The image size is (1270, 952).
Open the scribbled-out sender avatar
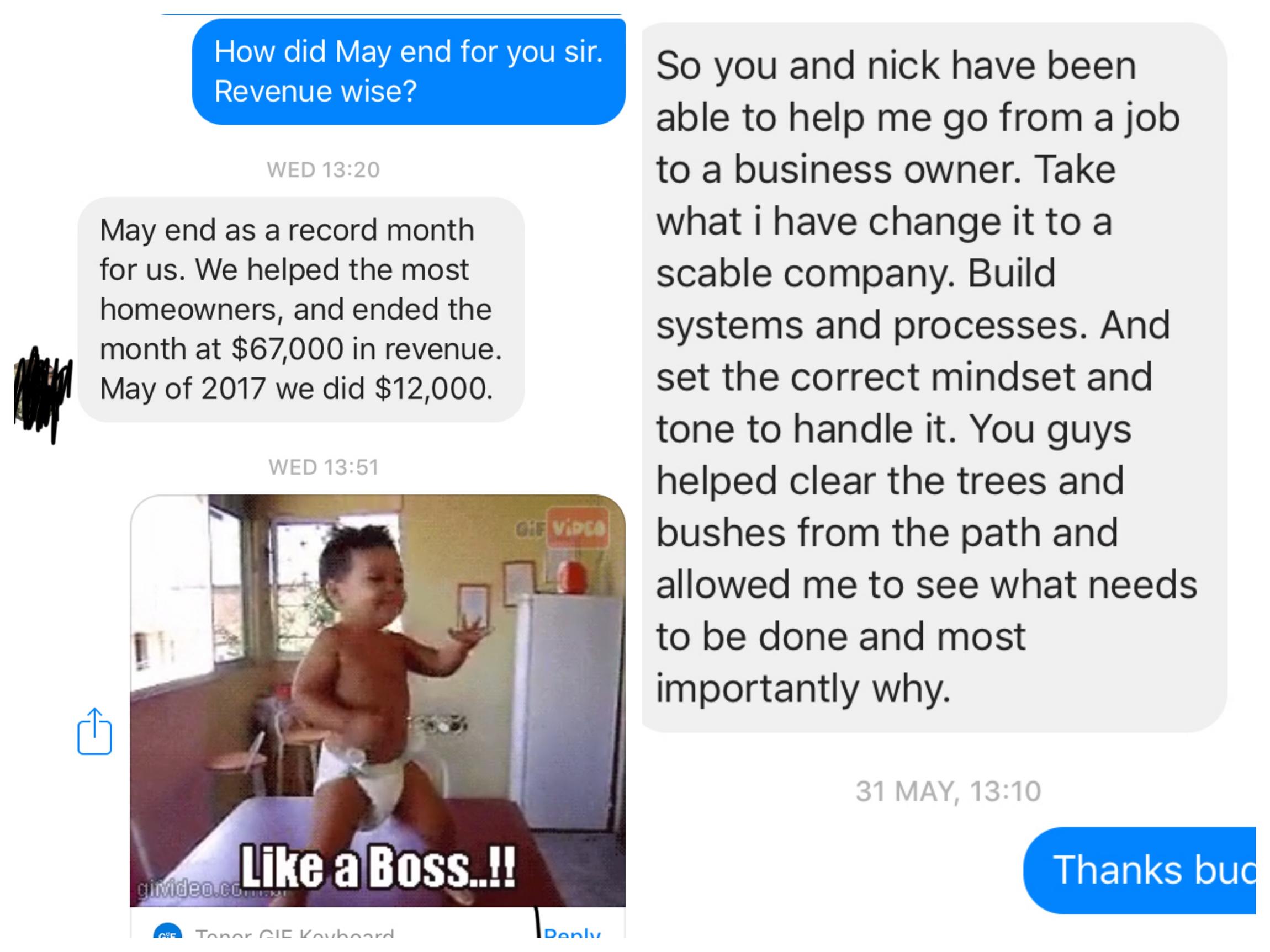44,393
